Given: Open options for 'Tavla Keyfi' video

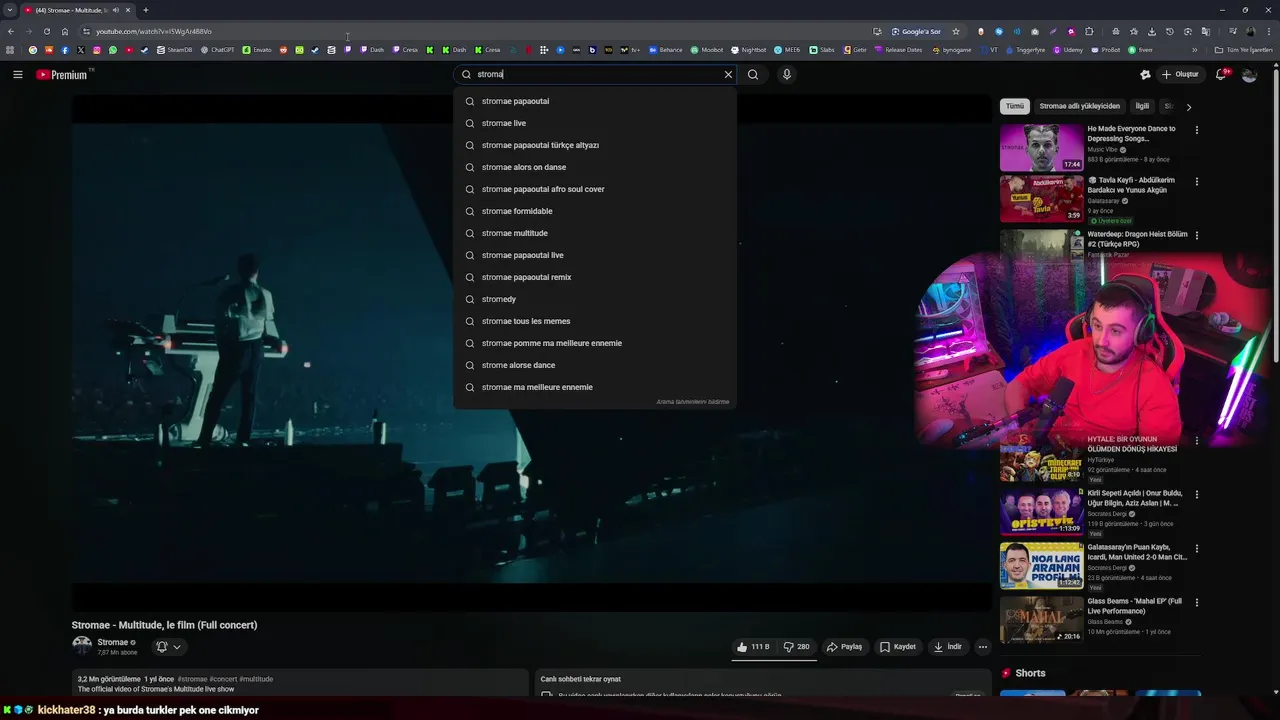Looking at the screenshot, I should (x=1196, y=182).
